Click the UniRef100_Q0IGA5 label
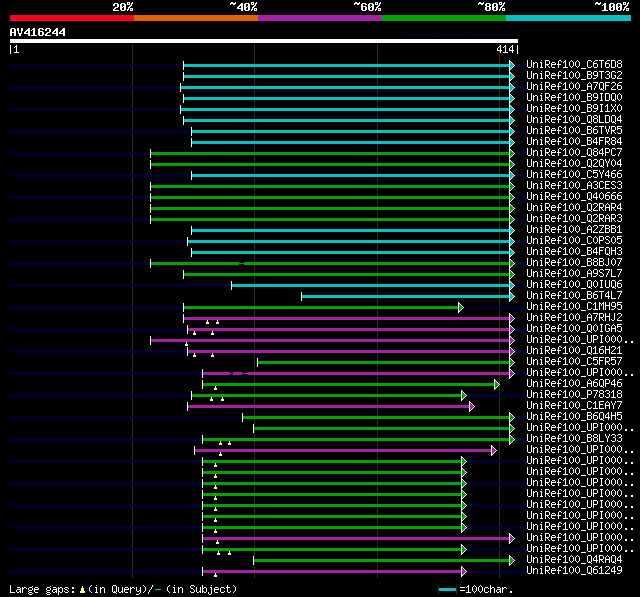Viewport: 640px width, 597px height. click(574, 329)
